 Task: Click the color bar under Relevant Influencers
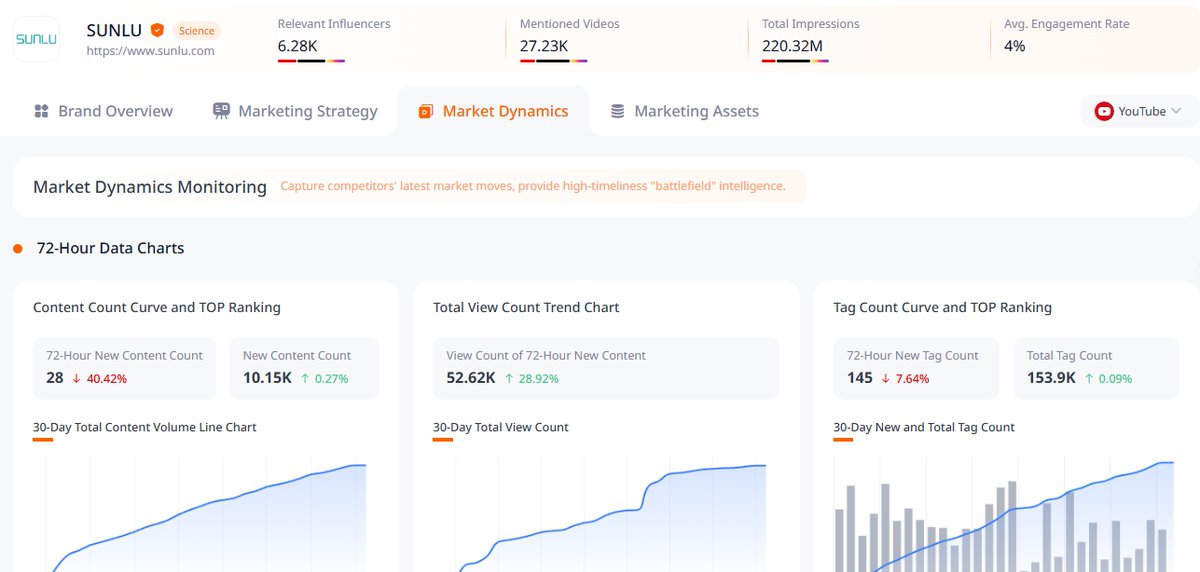point(311,61)
